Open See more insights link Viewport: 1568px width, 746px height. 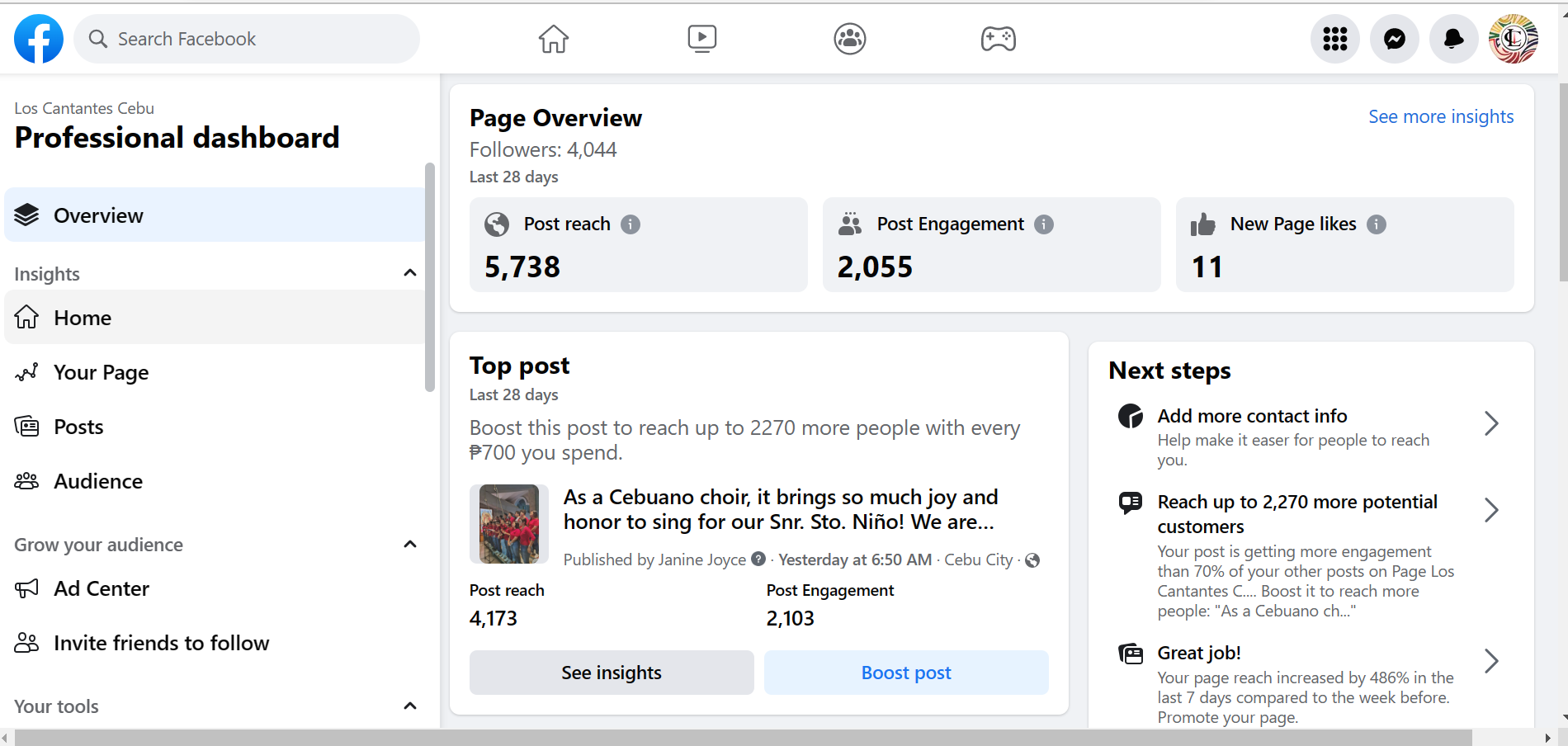(1441, 116)
